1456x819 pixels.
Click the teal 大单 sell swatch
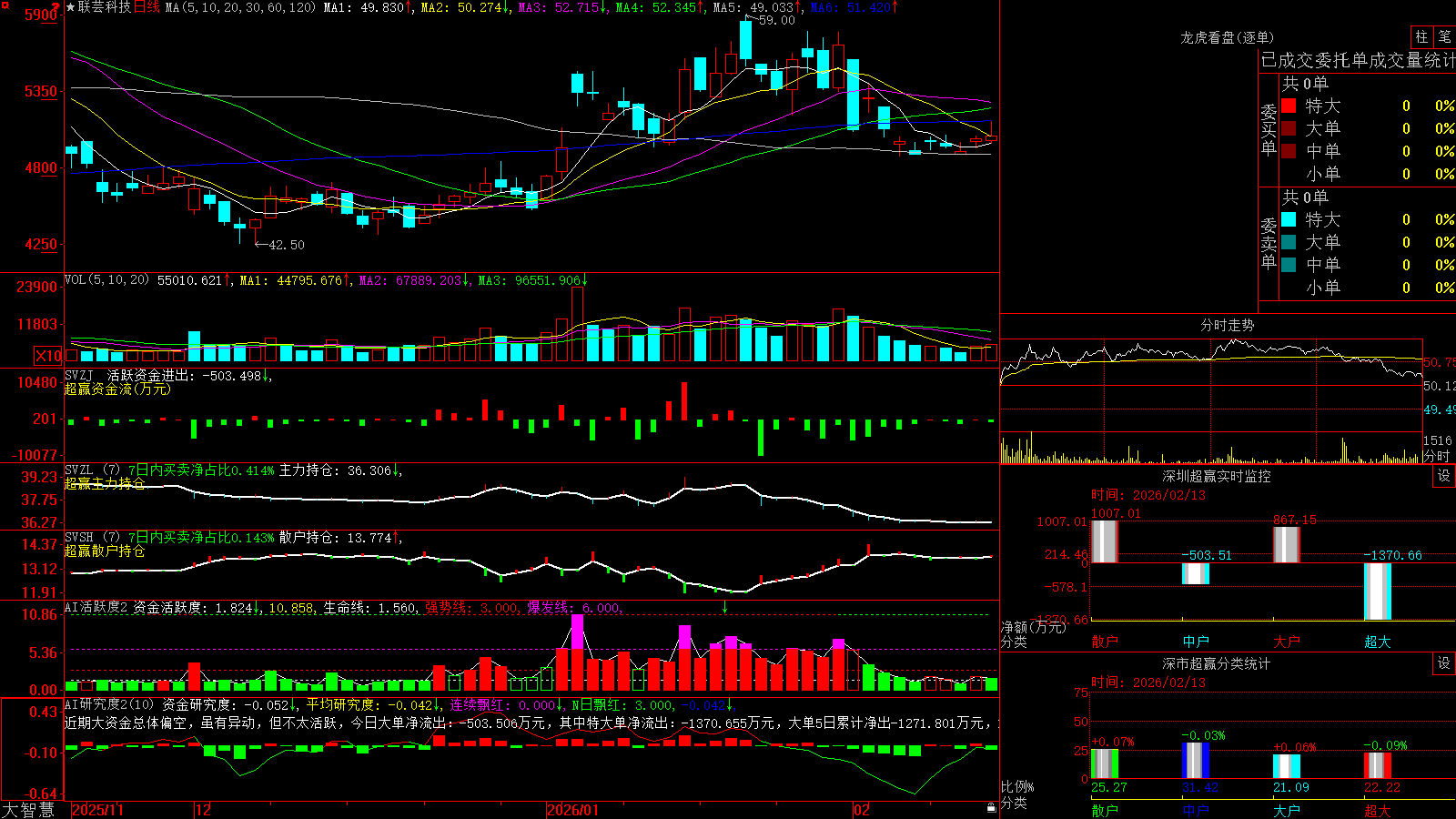tap(1289, 242)
